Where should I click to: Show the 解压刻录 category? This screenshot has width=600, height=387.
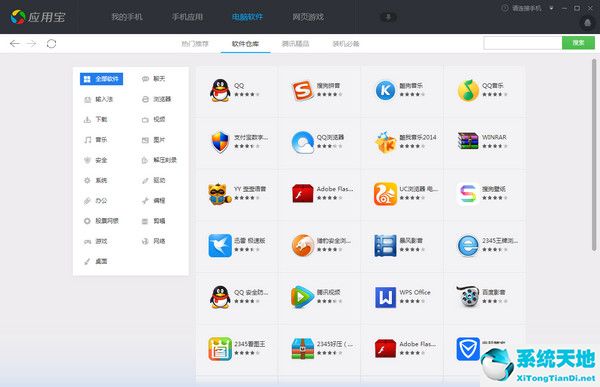[159, 160]
